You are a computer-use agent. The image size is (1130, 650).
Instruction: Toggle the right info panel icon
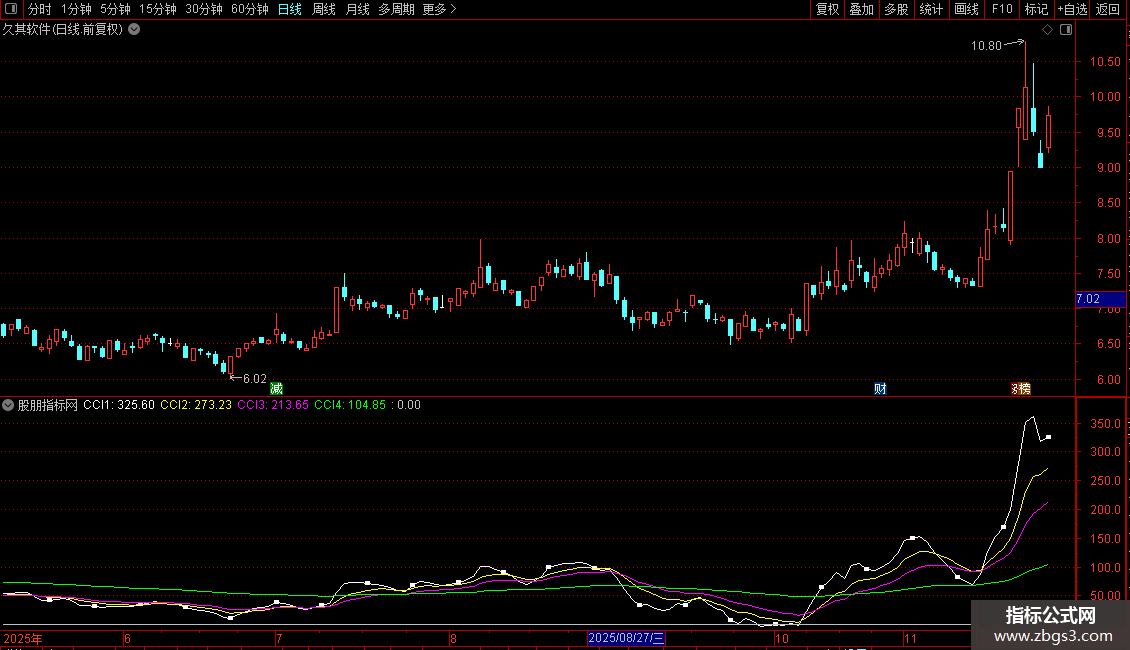(x=1066, y=30)
